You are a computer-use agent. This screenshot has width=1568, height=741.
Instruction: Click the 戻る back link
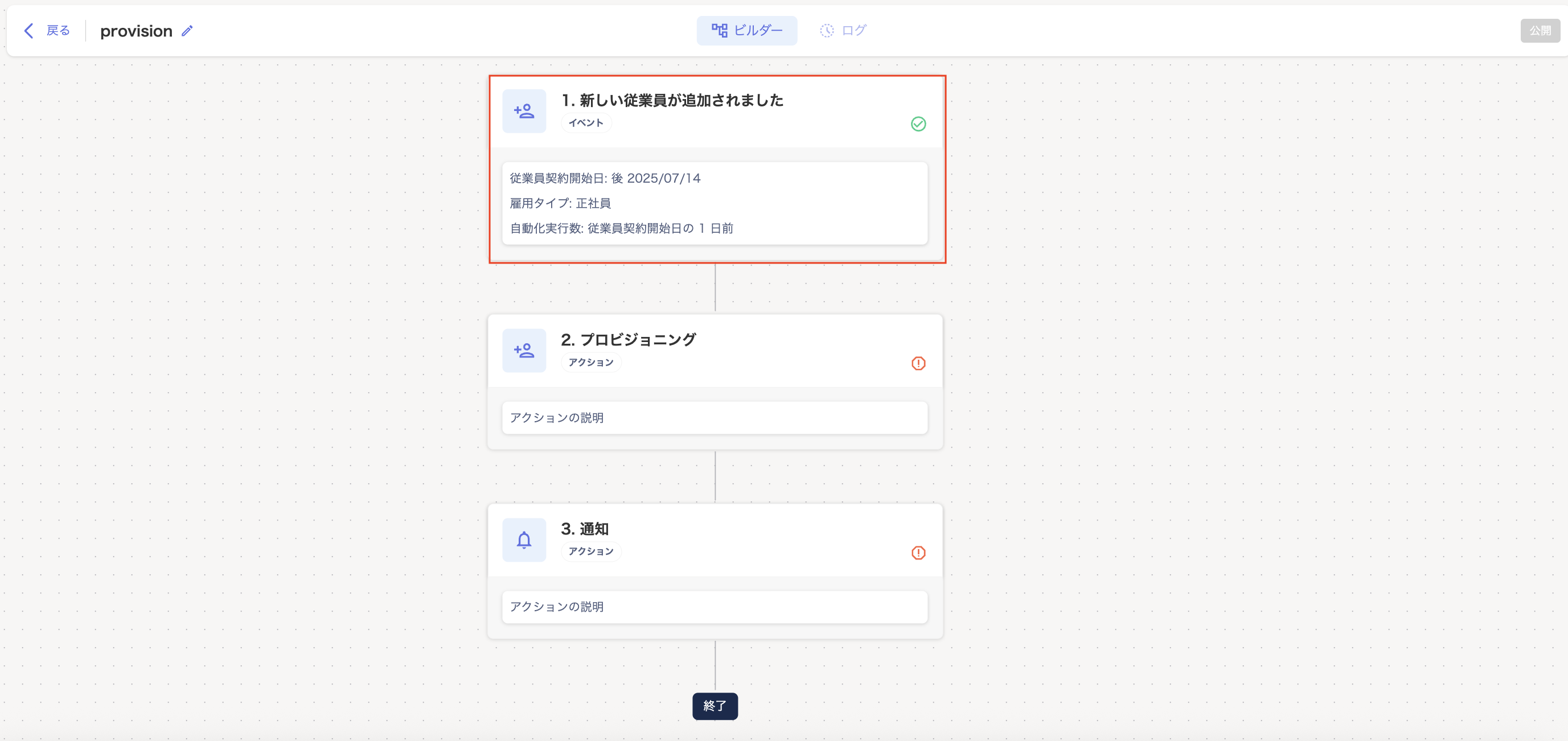[x=58, y=30]
